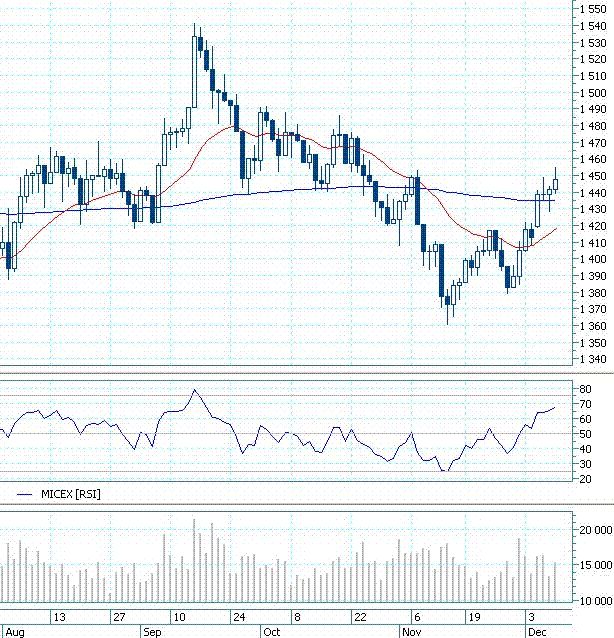Click the latest December candlestick near 1 450
The image size is (614, 638).
pos(556,184)
